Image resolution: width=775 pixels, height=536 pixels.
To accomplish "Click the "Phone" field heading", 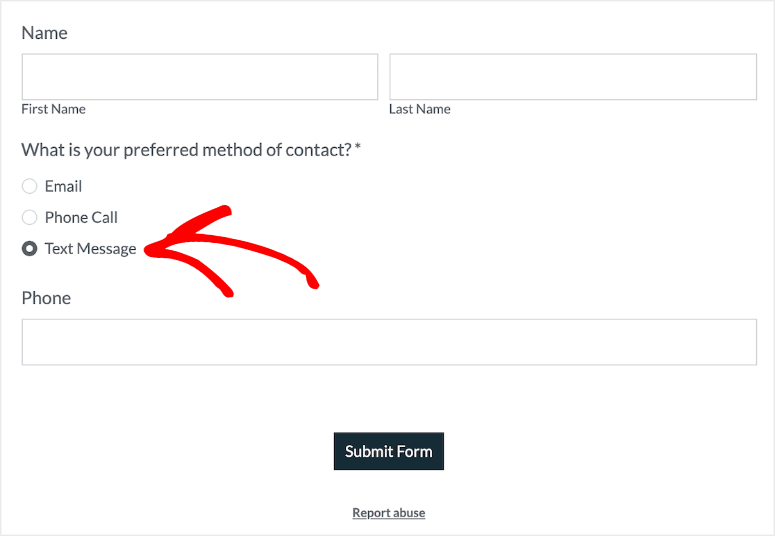I will click(46, 298).
